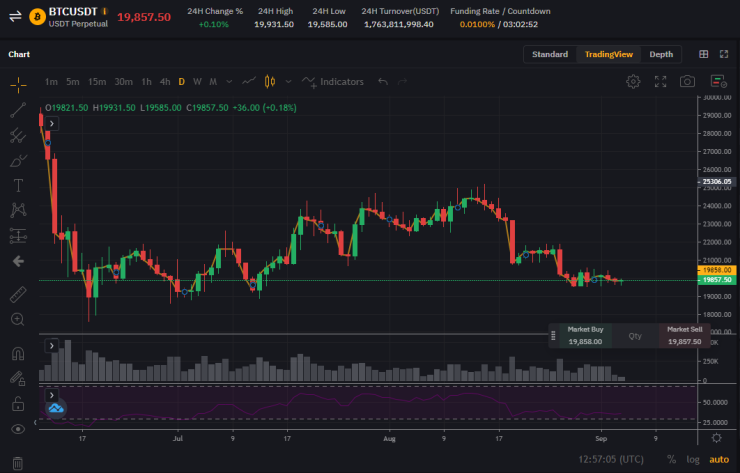Take a chart snapshot with camera icon
Screen dimensions: 740x473
coord(687,81)
